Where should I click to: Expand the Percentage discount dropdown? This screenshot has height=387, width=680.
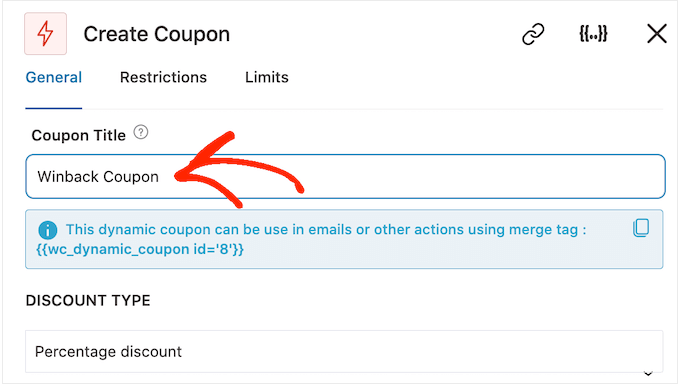coord(344,352)
